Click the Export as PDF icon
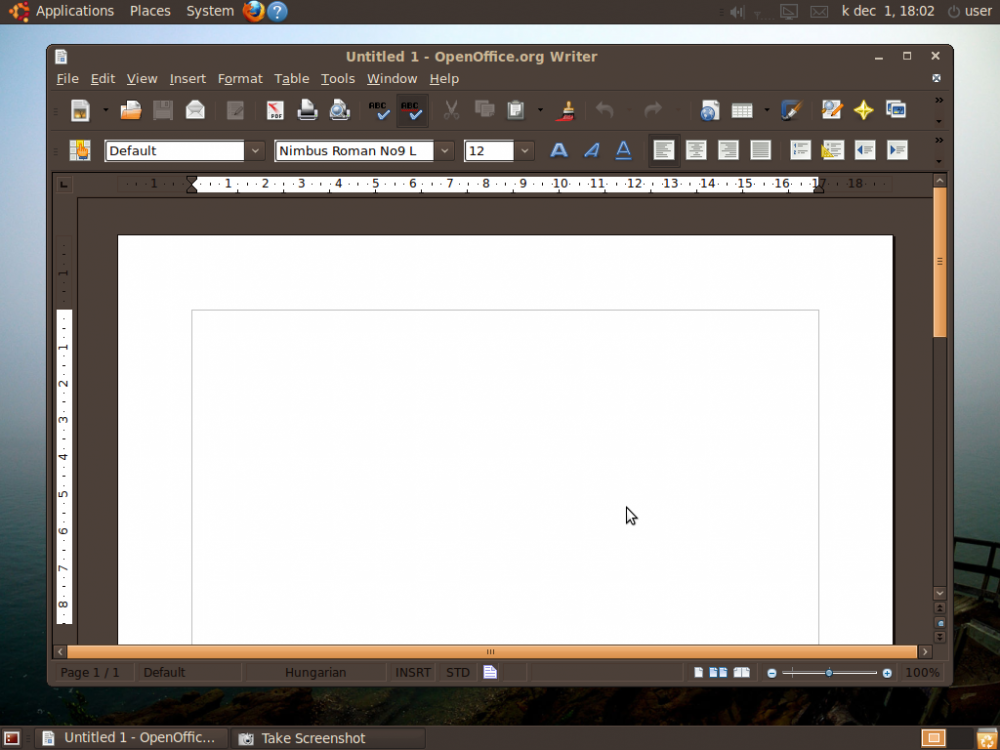 tap(275, 110)
